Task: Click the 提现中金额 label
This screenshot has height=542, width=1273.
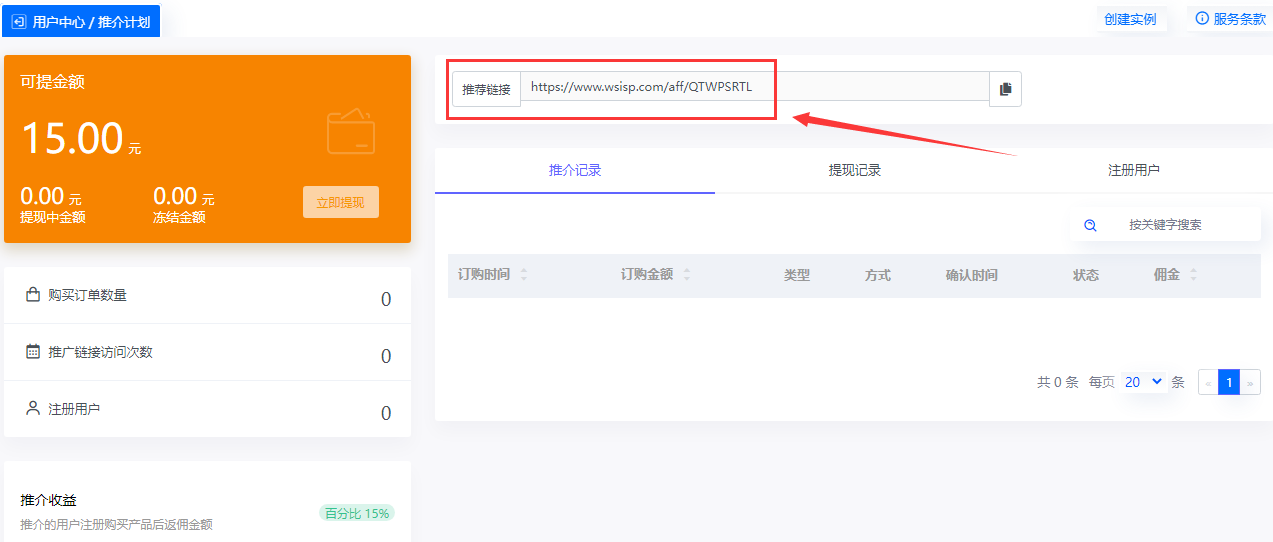Action: 53,217
